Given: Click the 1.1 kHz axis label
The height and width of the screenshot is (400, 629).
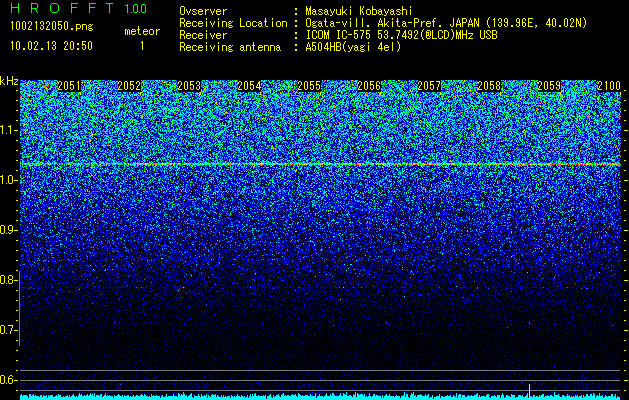Looking at the screenshot, I should point(7,130).
